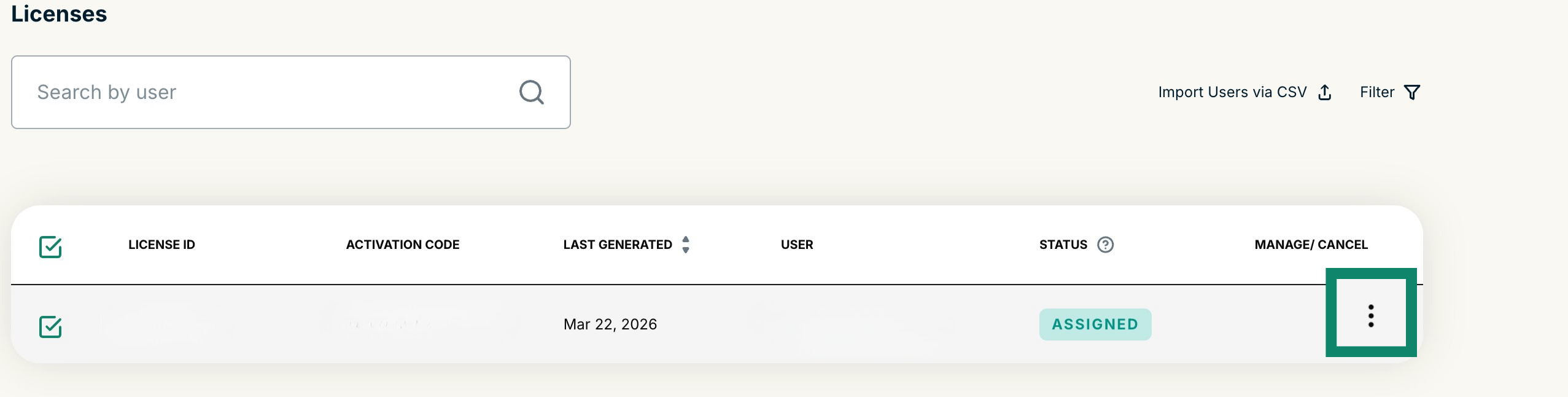Click the upload icon beside Import Users
The image size is (1568, 397).
tap(1325, 92)
